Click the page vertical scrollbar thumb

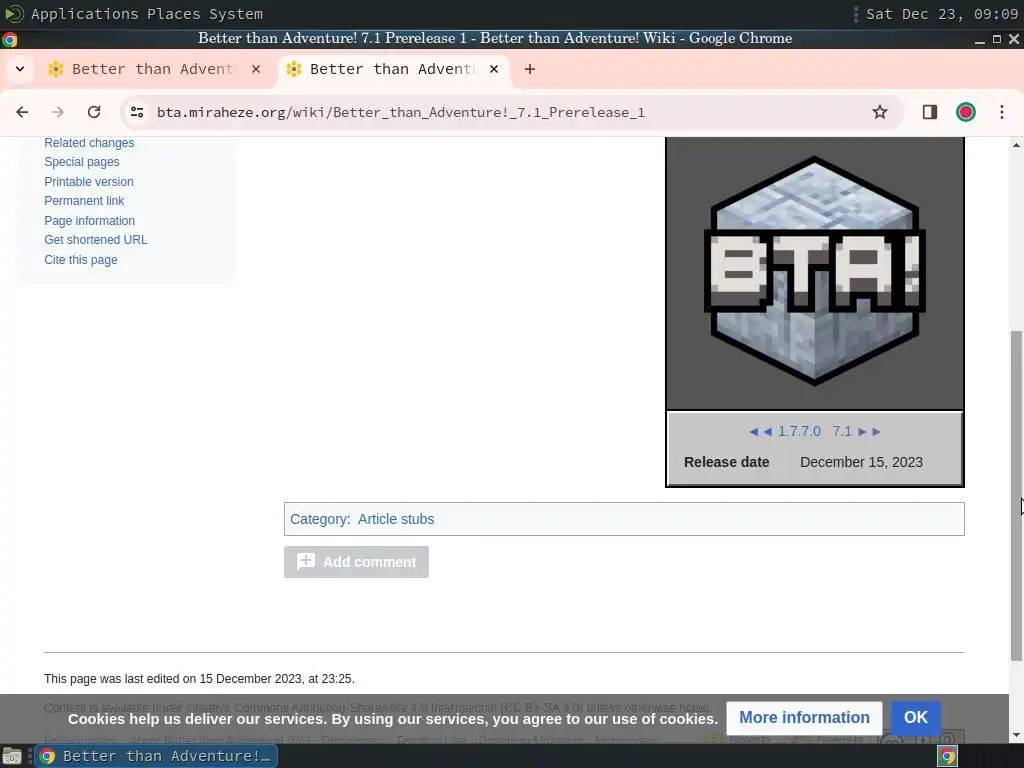point(1016,496)
